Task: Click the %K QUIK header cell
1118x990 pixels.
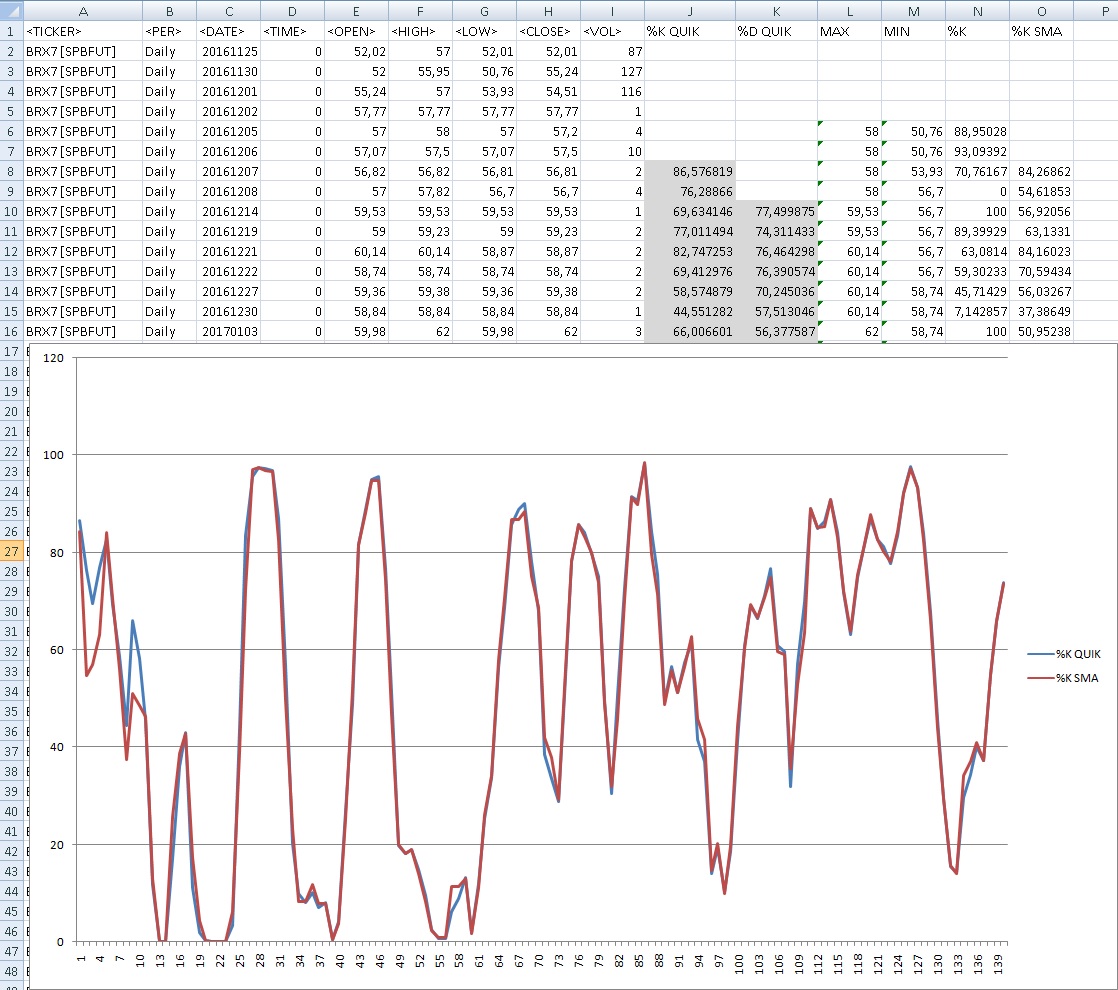Action: tap(689, 31)
